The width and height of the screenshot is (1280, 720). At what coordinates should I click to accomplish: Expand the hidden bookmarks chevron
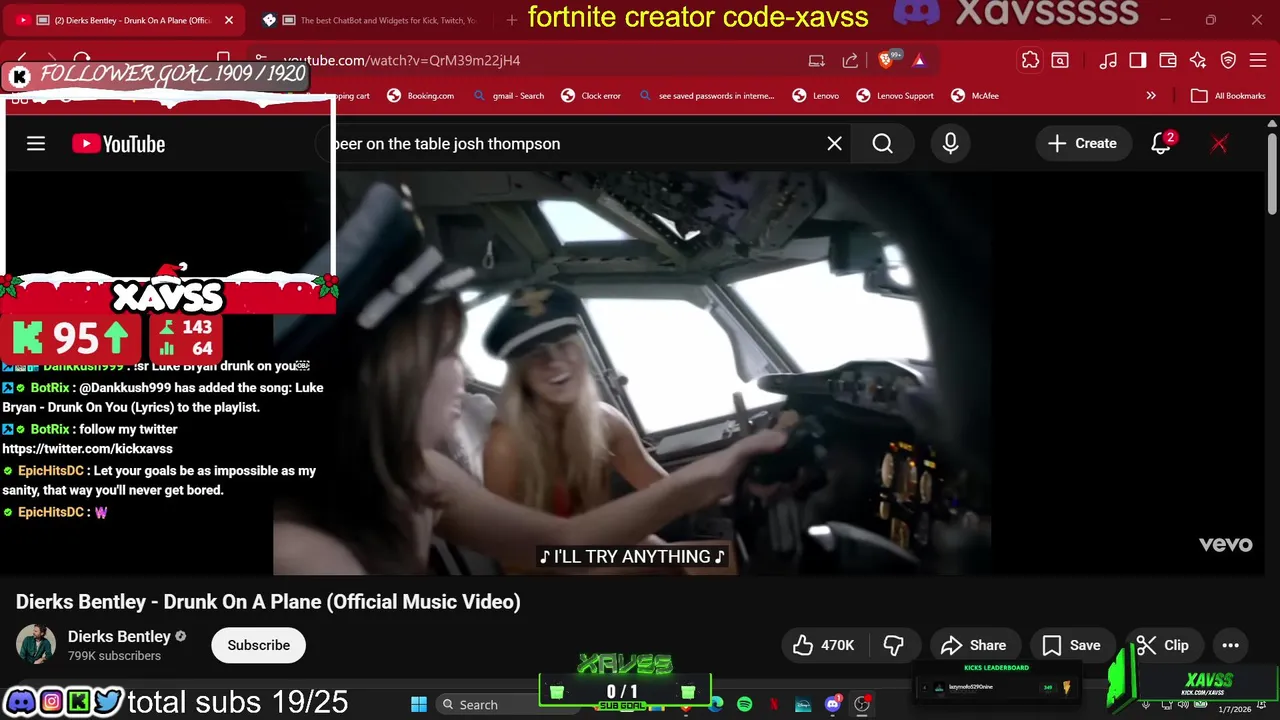(x=1151, y=96)
